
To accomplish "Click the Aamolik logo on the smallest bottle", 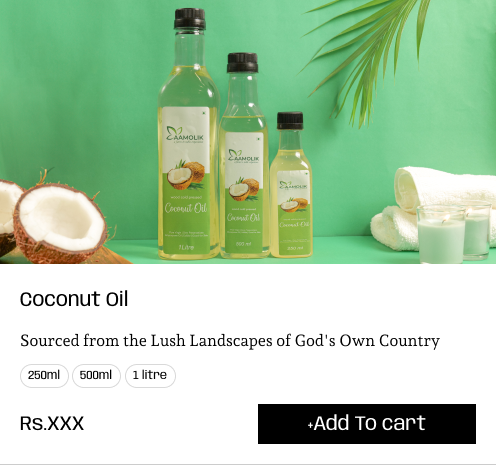I will coord(292,185).
